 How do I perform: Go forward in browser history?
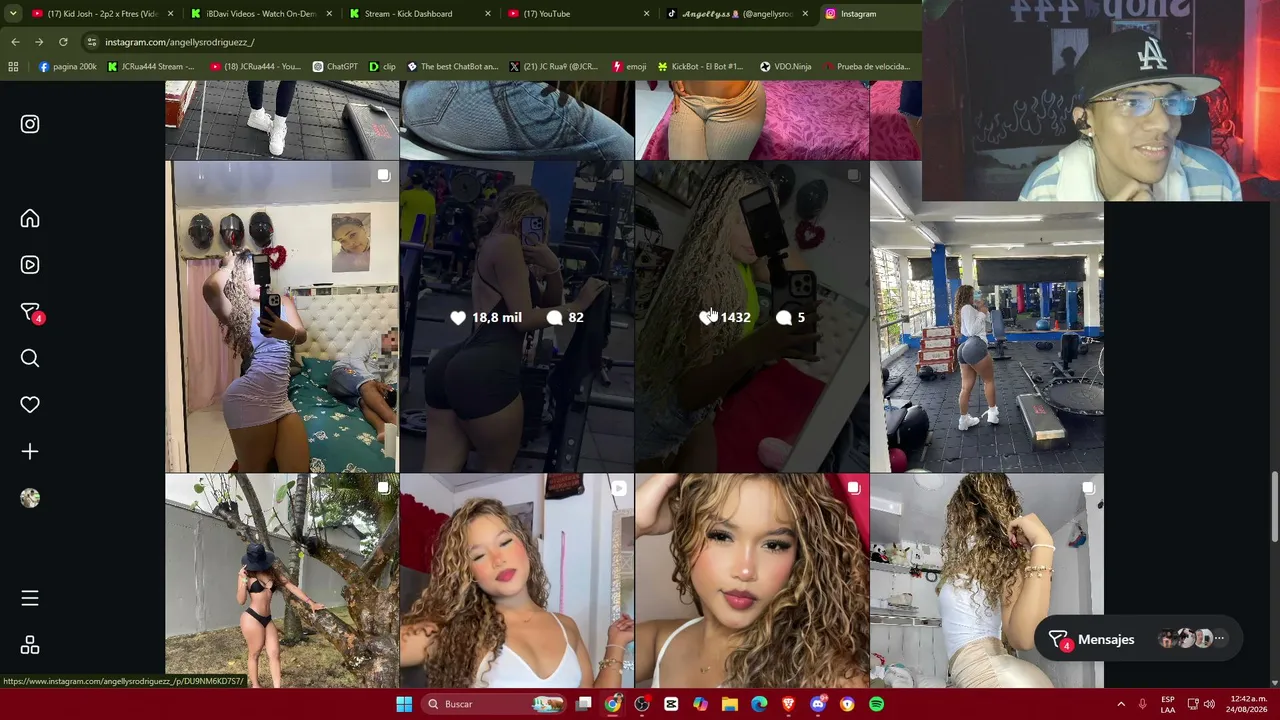tap(39, 42)
